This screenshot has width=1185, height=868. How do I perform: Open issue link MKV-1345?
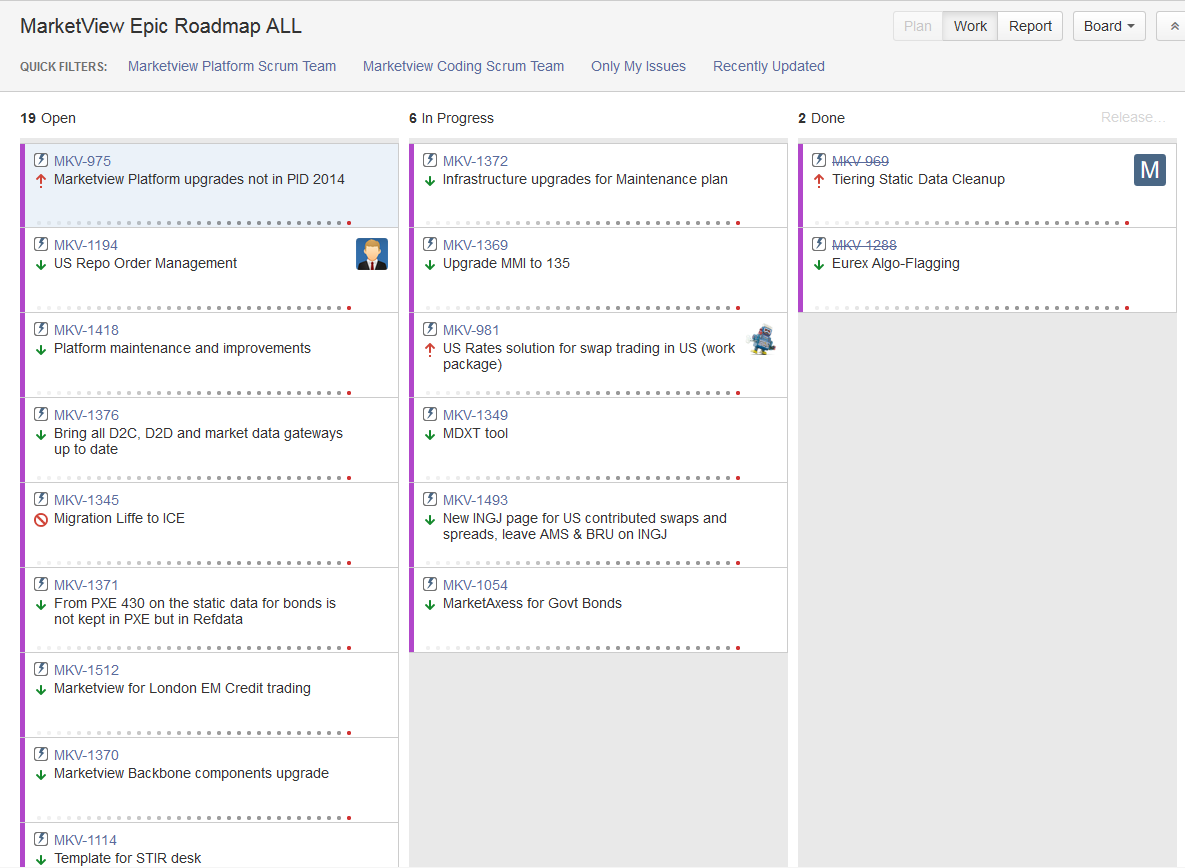pyautogui.click(x=86, y=500)
